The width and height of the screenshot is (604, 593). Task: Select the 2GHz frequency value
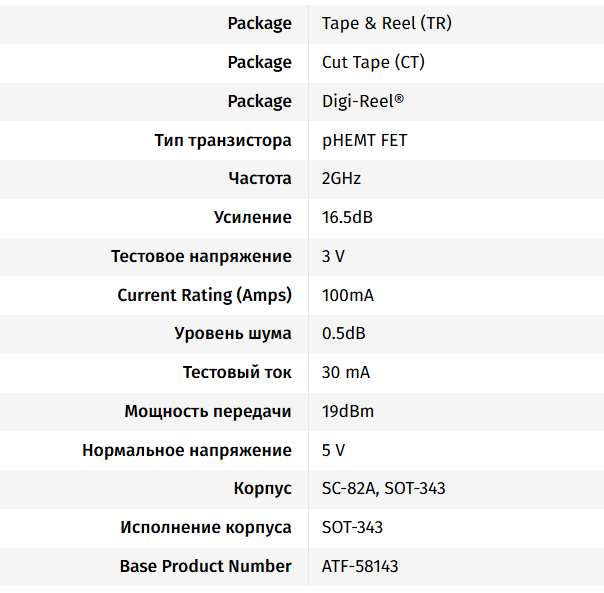click(341, 179)
